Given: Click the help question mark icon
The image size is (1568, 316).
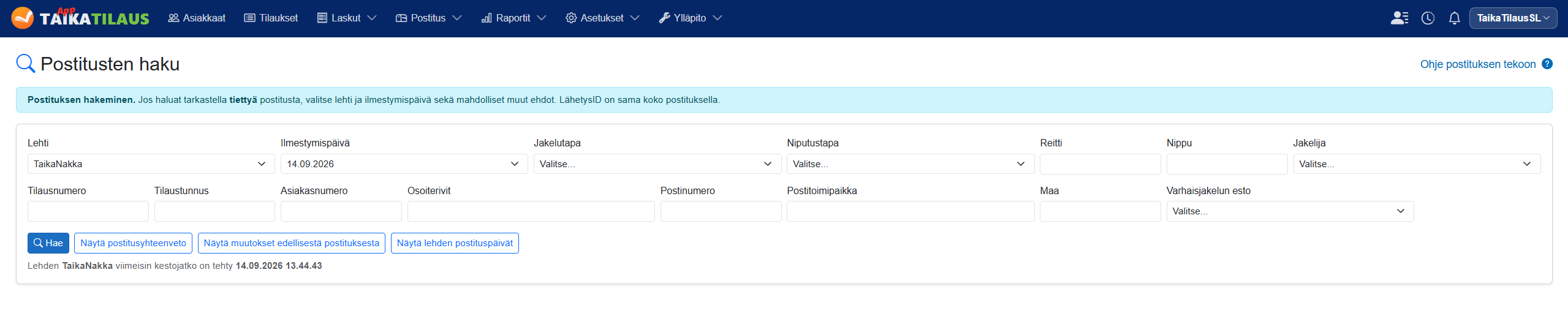Looking at the screenshot, I should [1547, 64].
